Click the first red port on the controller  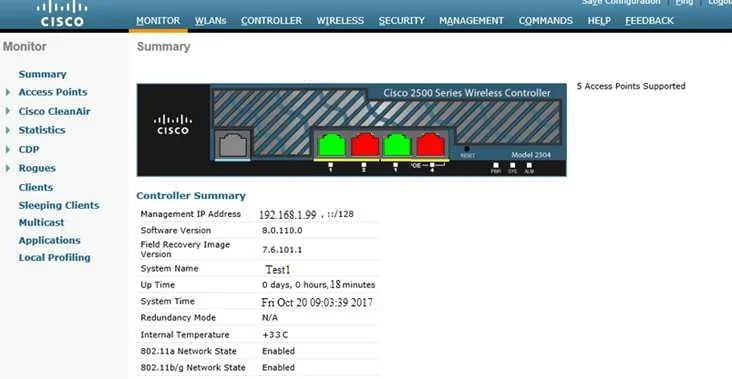tap(365, 144)
